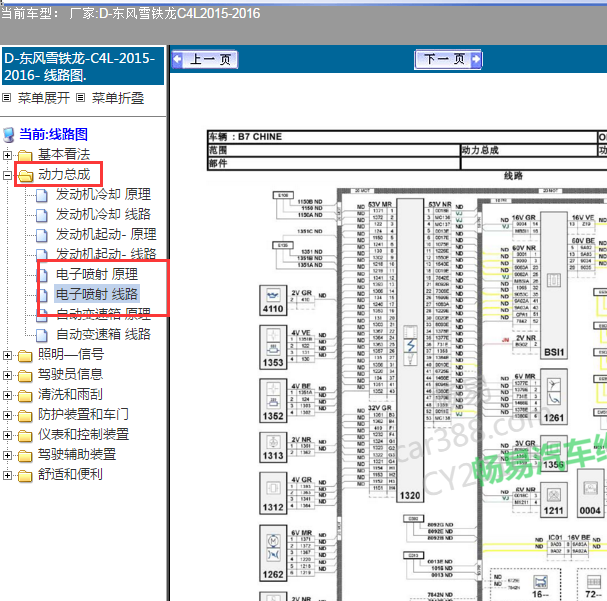
Task: Go to previous page with 上一页 button
Action: tap(205, 60)
